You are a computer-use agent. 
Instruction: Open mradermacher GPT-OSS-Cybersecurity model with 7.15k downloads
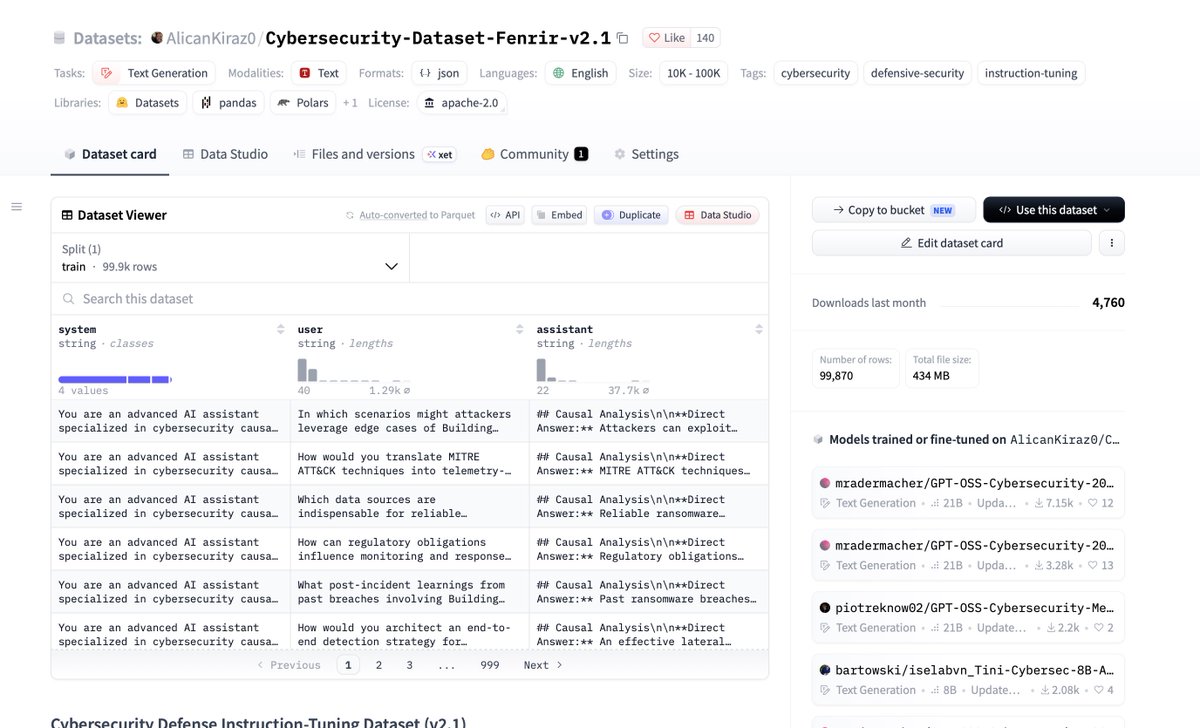click(x=968, y=492)
